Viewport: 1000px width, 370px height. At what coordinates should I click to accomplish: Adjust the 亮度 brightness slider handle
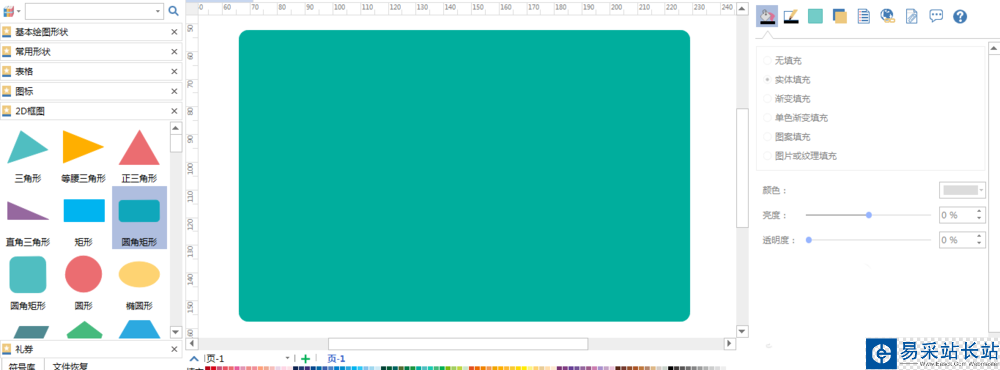click(869, 215)
